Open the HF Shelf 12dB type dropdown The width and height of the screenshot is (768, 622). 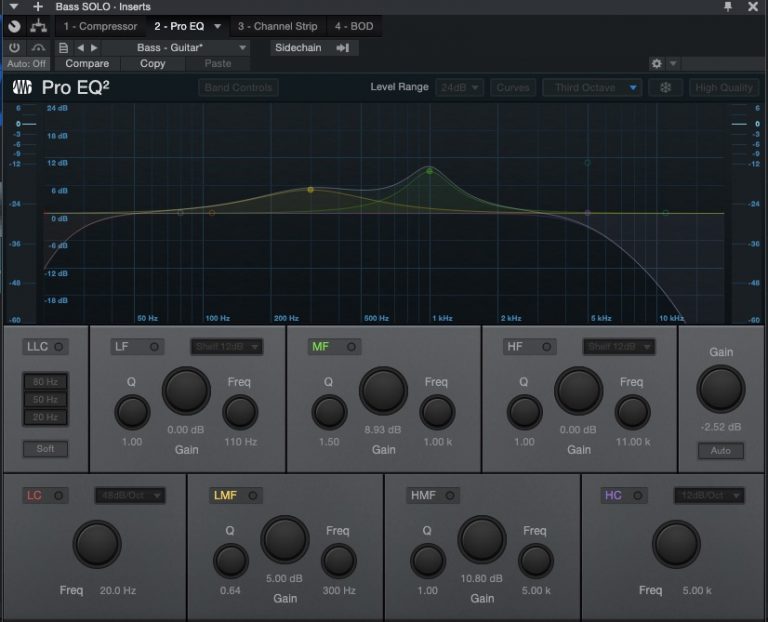pyautogui.click(x=619, y=346)
